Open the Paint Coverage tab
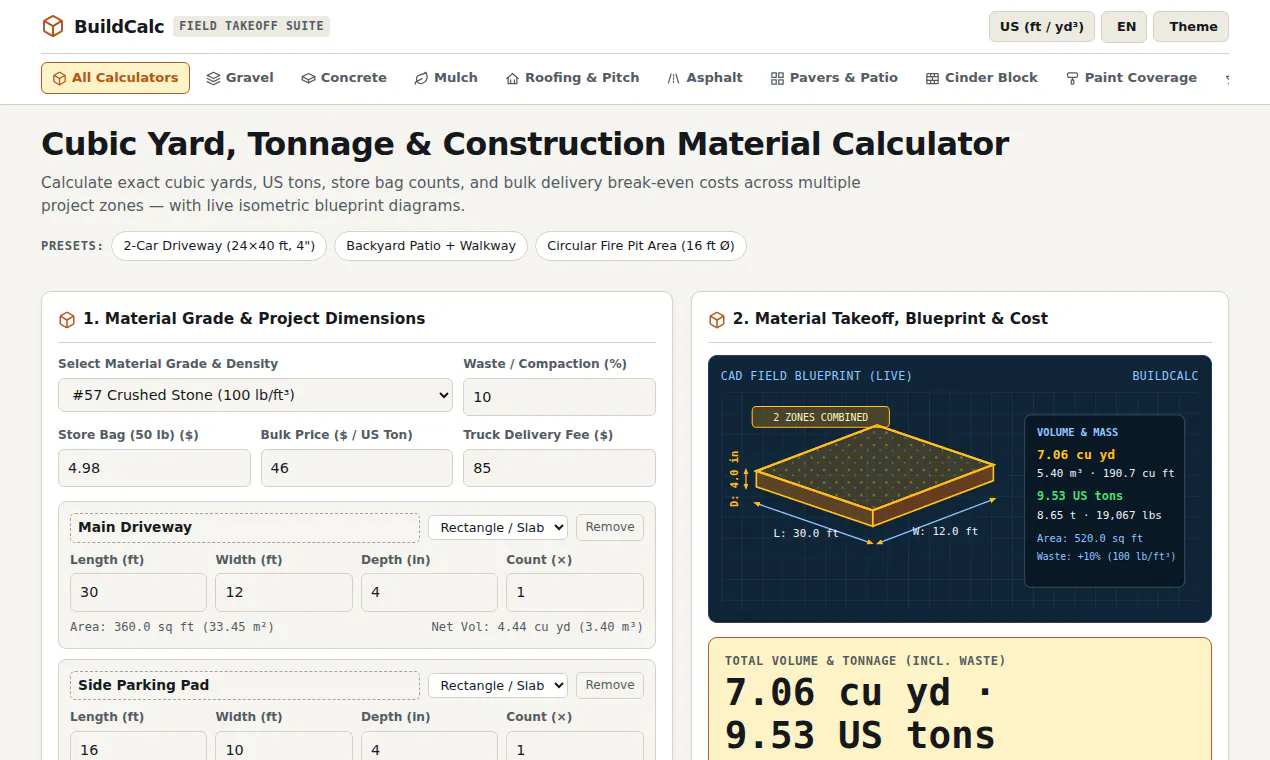Screen dimensions: 1270x760 coord(1131,78)
